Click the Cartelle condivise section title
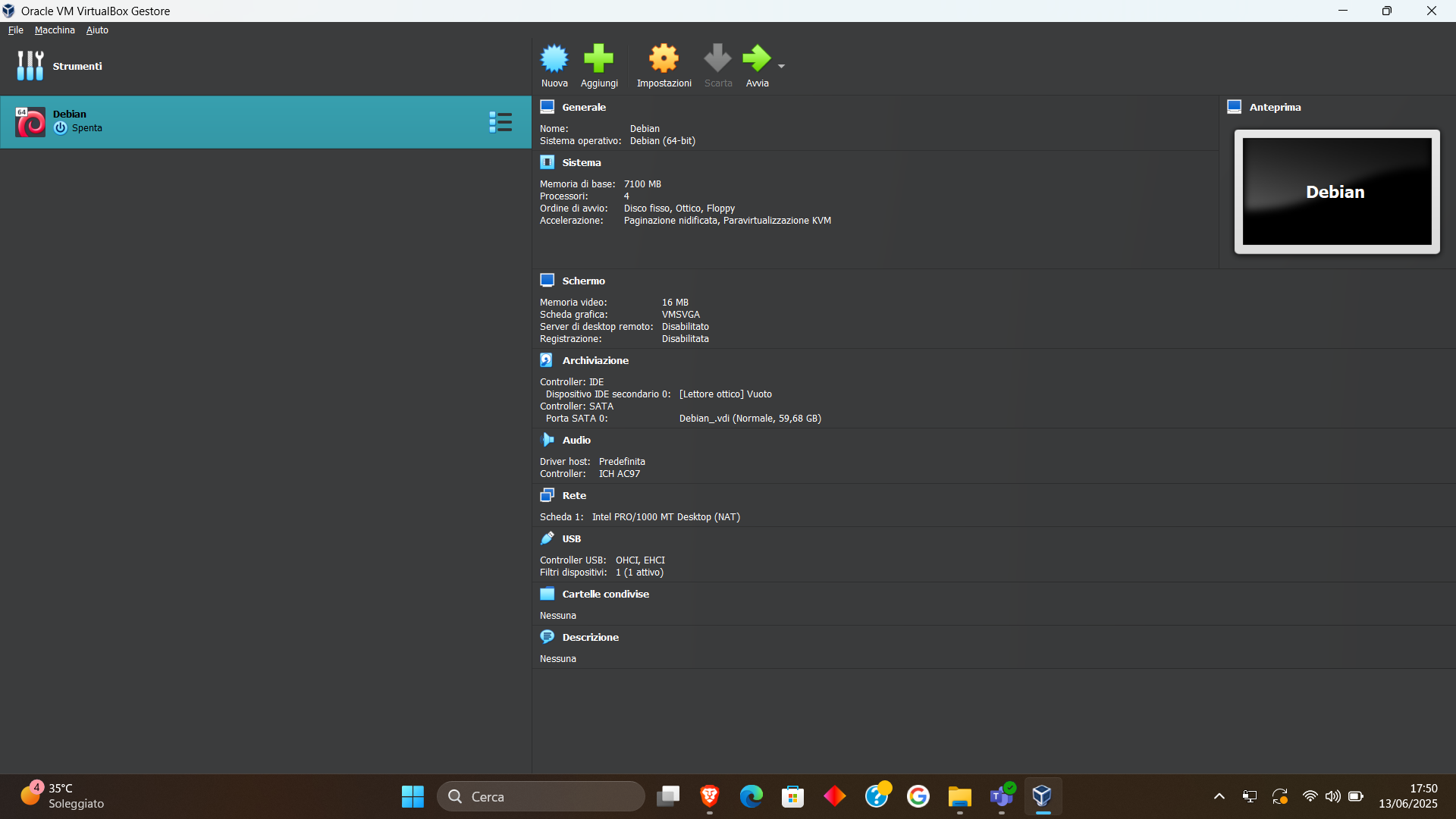The image size is (1456, 819). 605,594
